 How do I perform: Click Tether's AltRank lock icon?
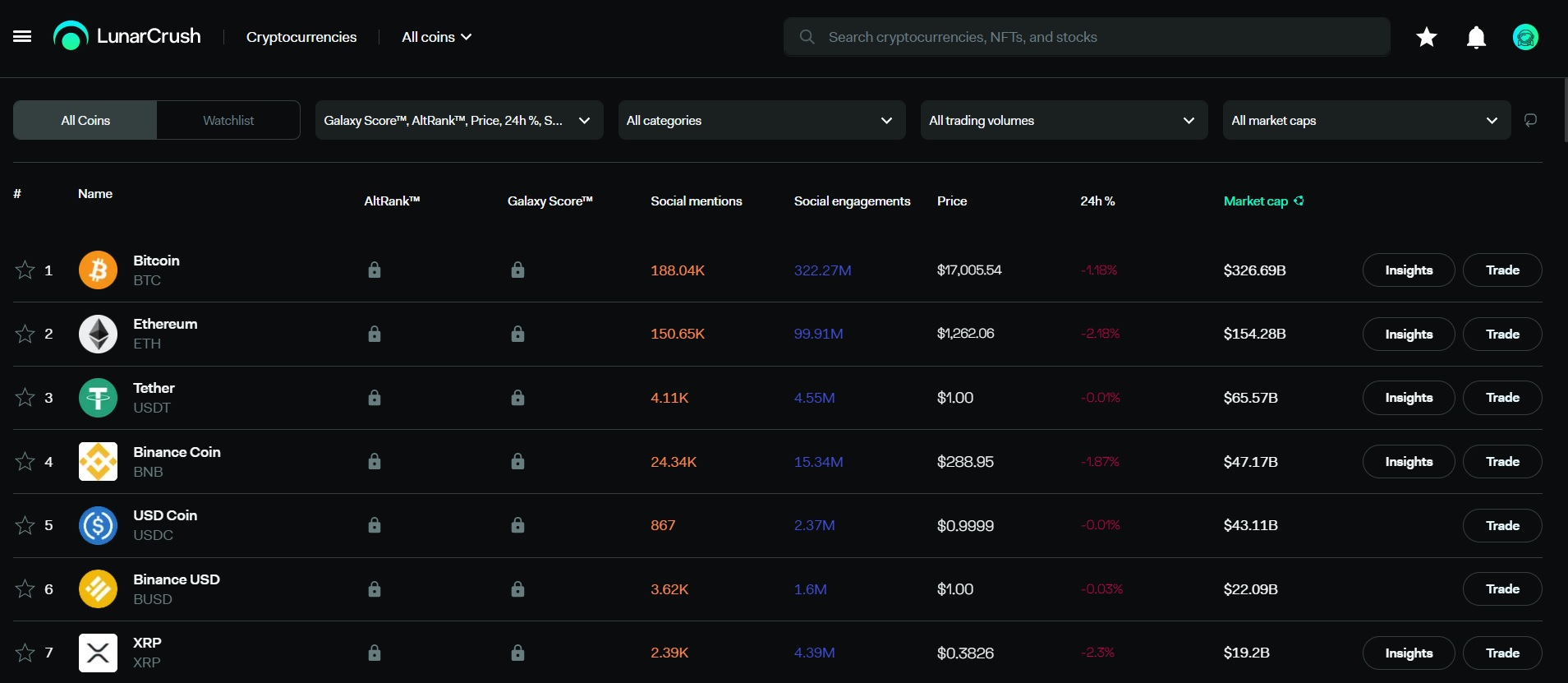pyautogui.click(x=375, y=398)
